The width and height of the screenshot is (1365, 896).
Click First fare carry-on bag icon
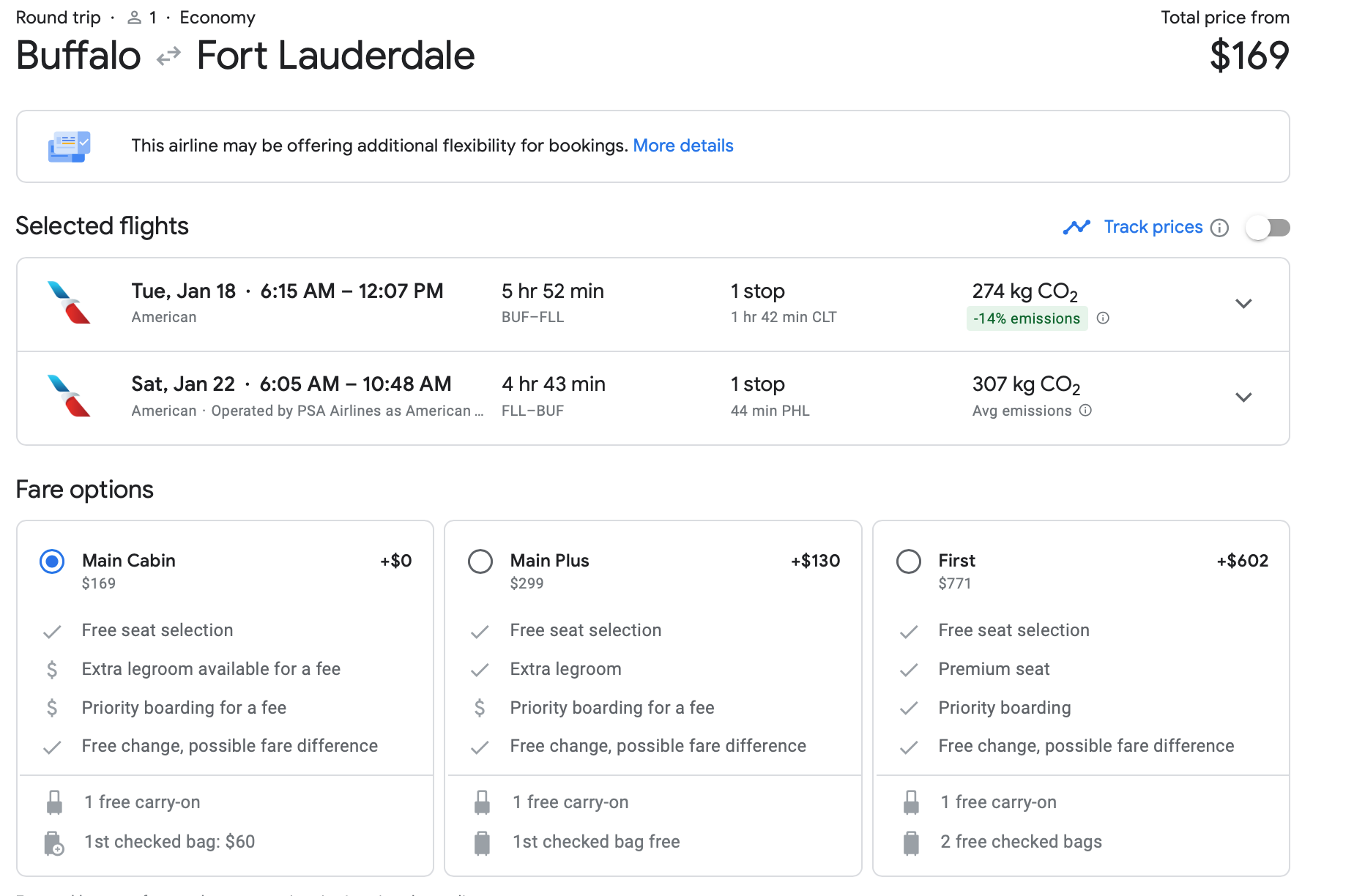coord(911,802)
